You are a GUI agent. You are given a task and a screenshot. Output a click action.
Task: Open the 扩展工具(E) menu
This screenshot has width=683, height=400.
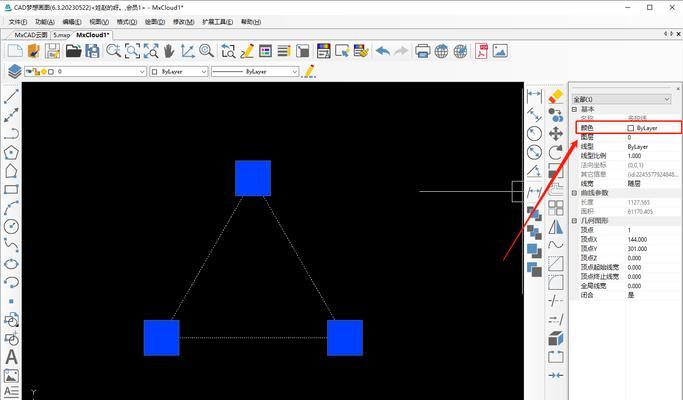pos(217,22)
